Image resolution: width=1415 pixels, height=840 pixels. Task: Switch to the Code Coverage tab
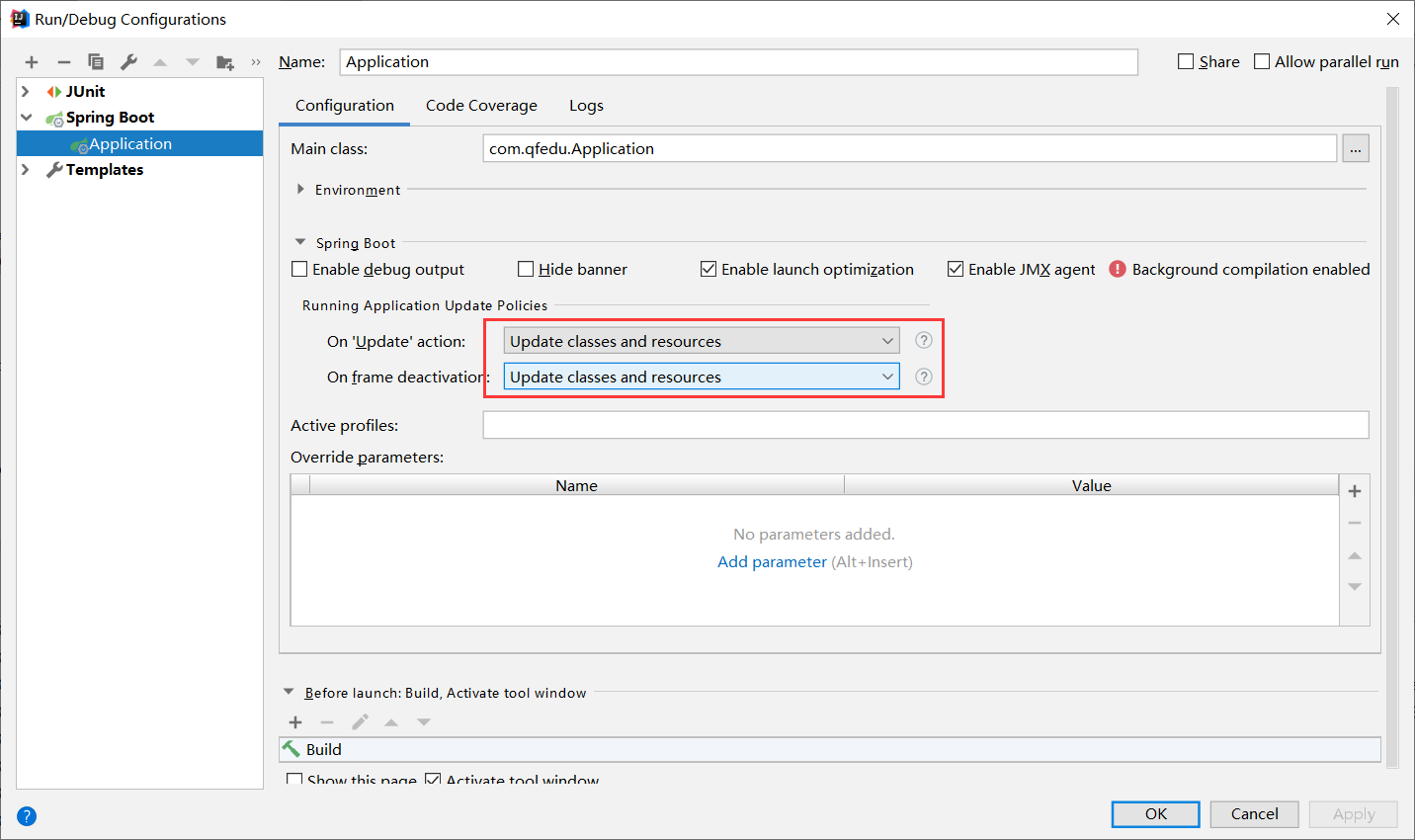[x=481, y=106]
